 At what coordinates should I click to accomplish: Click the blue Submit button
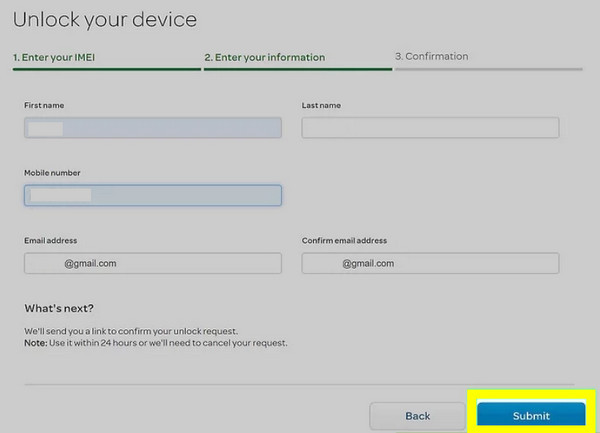click(530, 415)
